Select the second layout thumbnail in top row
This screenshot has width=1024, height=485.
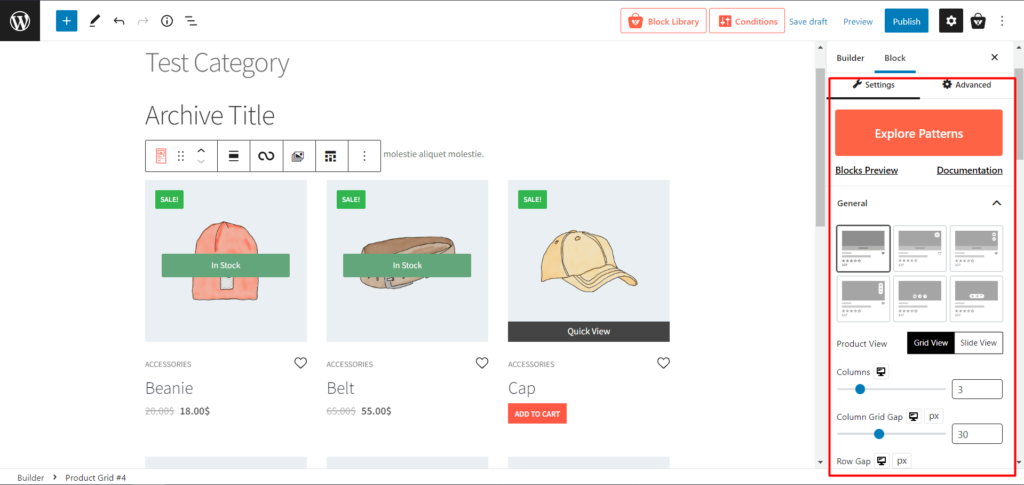click(x=920, y=249)
